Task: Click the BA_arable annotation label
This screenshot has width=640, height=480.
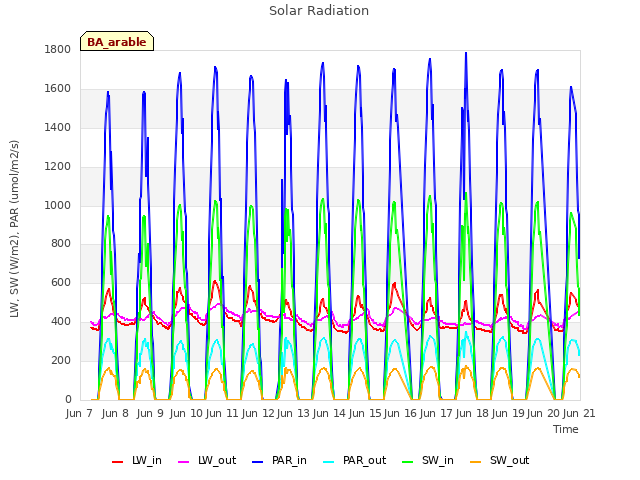Action: pyautogui.click(x=117, y=42)
